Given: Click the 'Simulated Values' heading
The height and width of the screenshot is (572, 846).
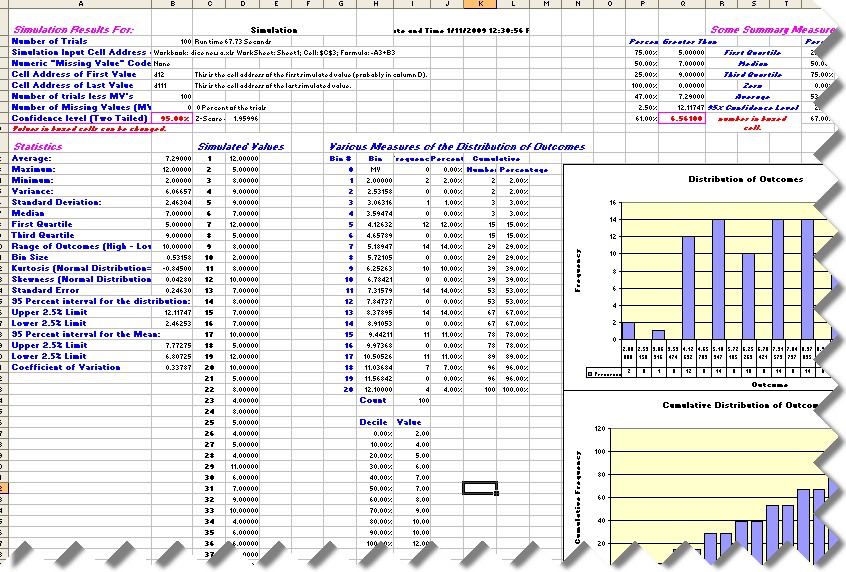Looking at the screenshot, I should tap(241, 147).
